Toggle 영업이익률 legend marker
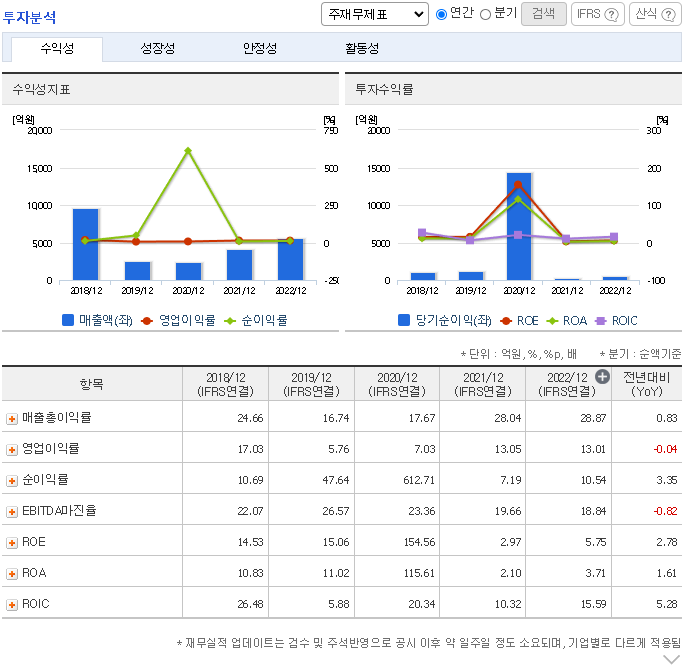Screen dimensions: 691x669 147,321
